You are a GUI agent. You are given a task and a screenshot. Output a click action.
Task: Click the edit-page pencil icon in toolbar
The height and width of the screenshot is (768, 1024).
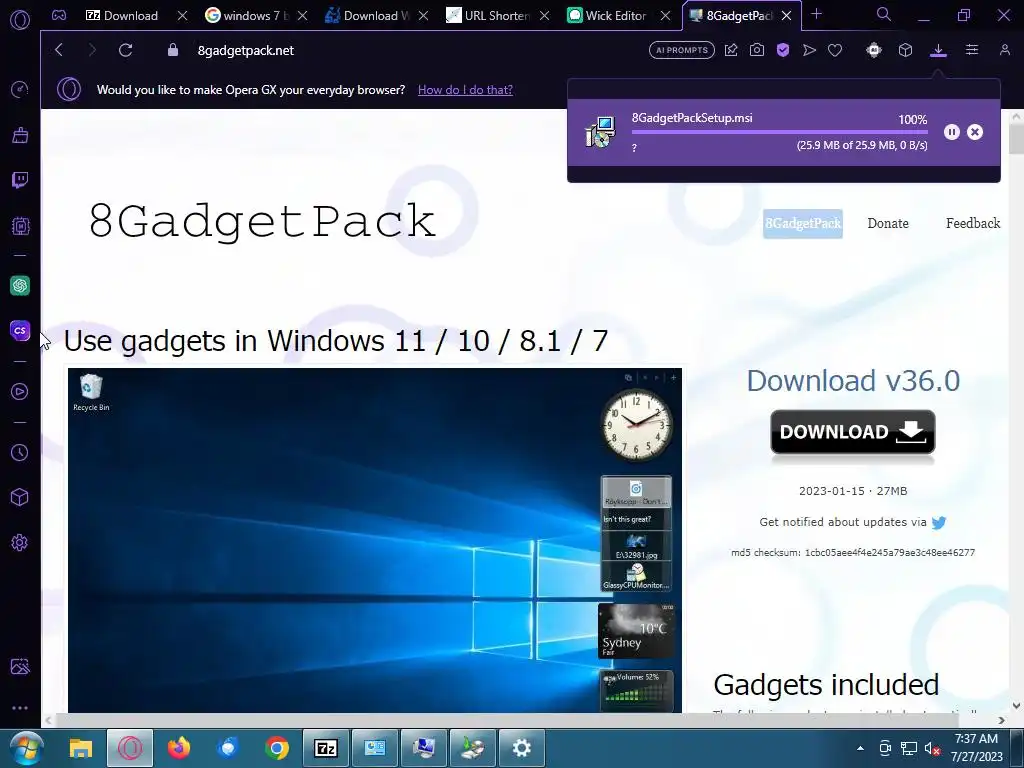tap(731, 50)
